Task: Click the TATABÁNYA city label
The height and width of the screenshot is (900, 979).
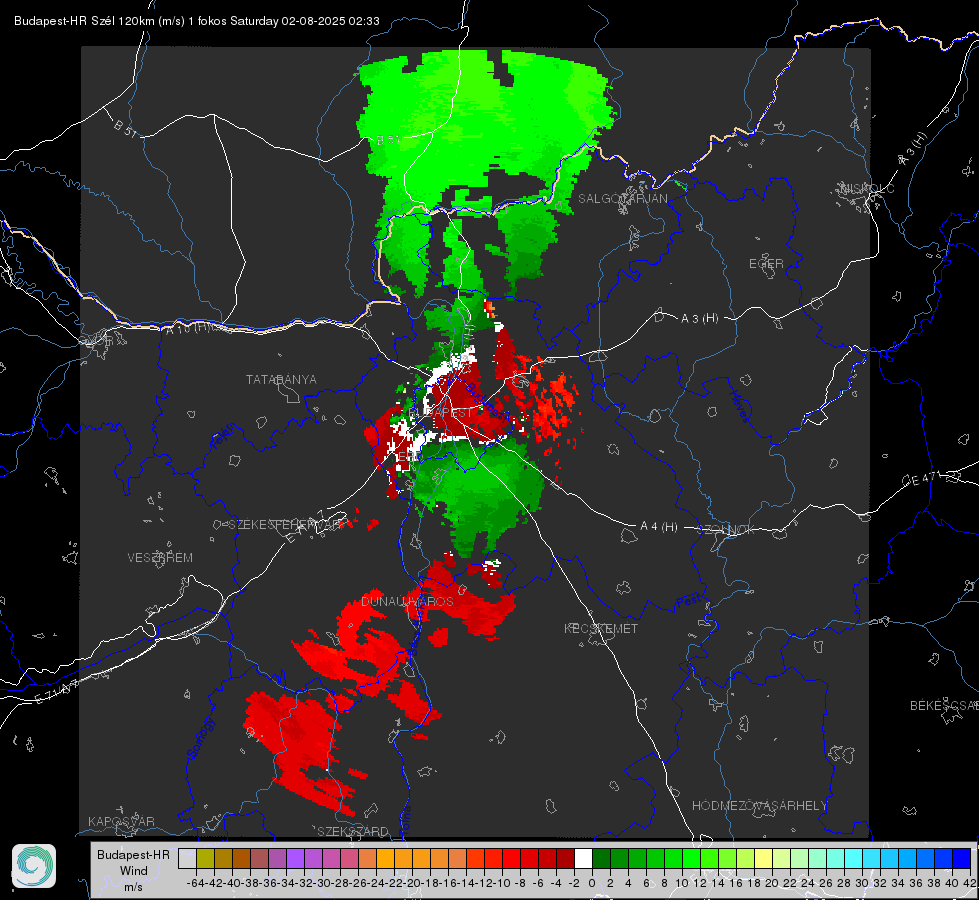Action: click(281, 379)
